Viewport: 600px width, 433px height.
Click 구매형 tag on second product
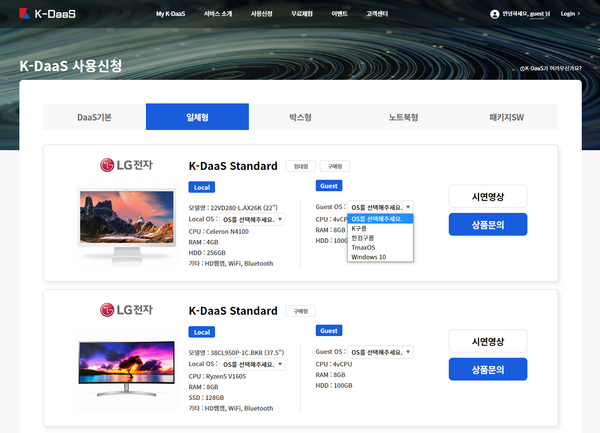click(301, 311)
